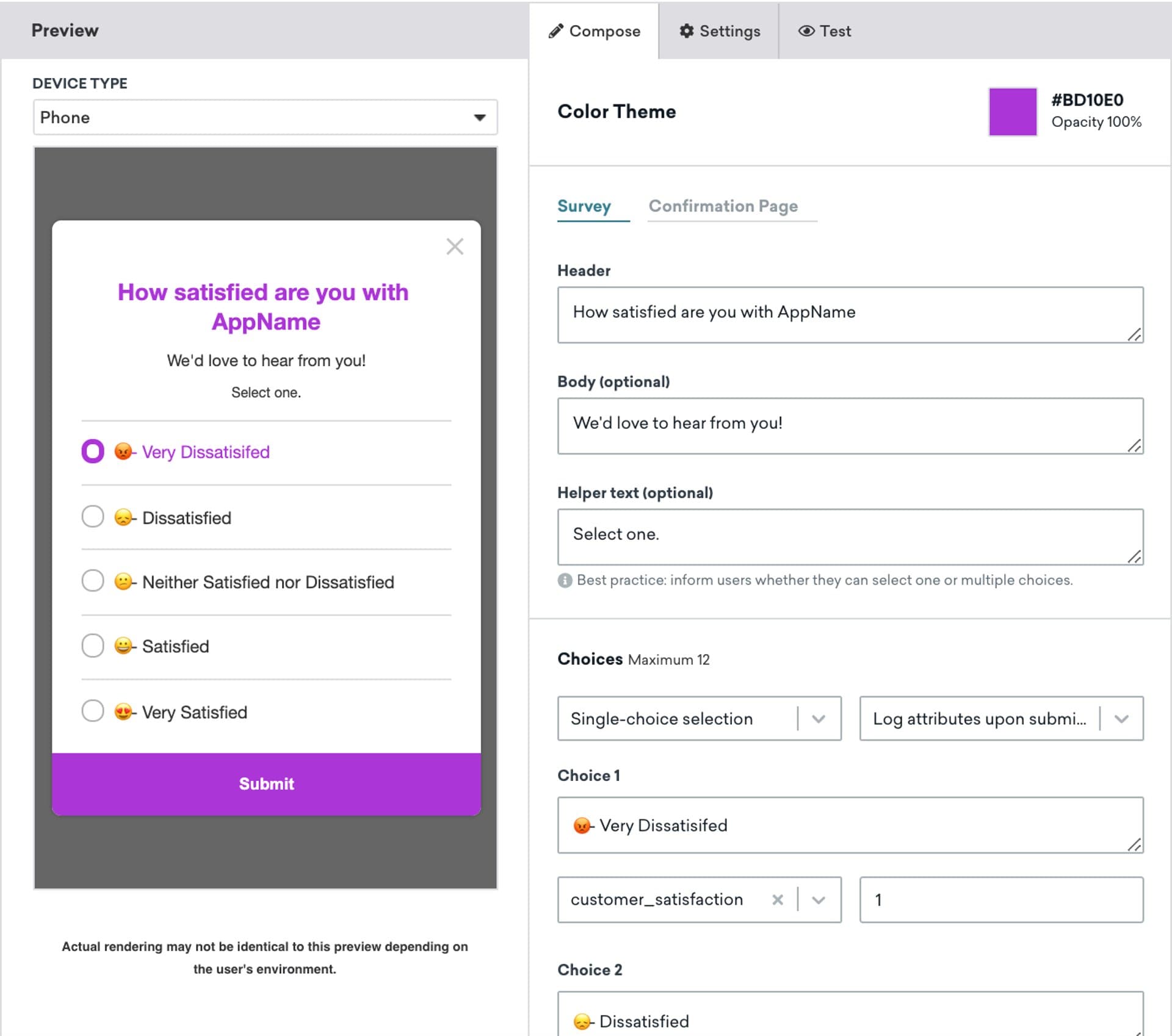Remove the customer_satisfaction attribute via its X icon

778,899
